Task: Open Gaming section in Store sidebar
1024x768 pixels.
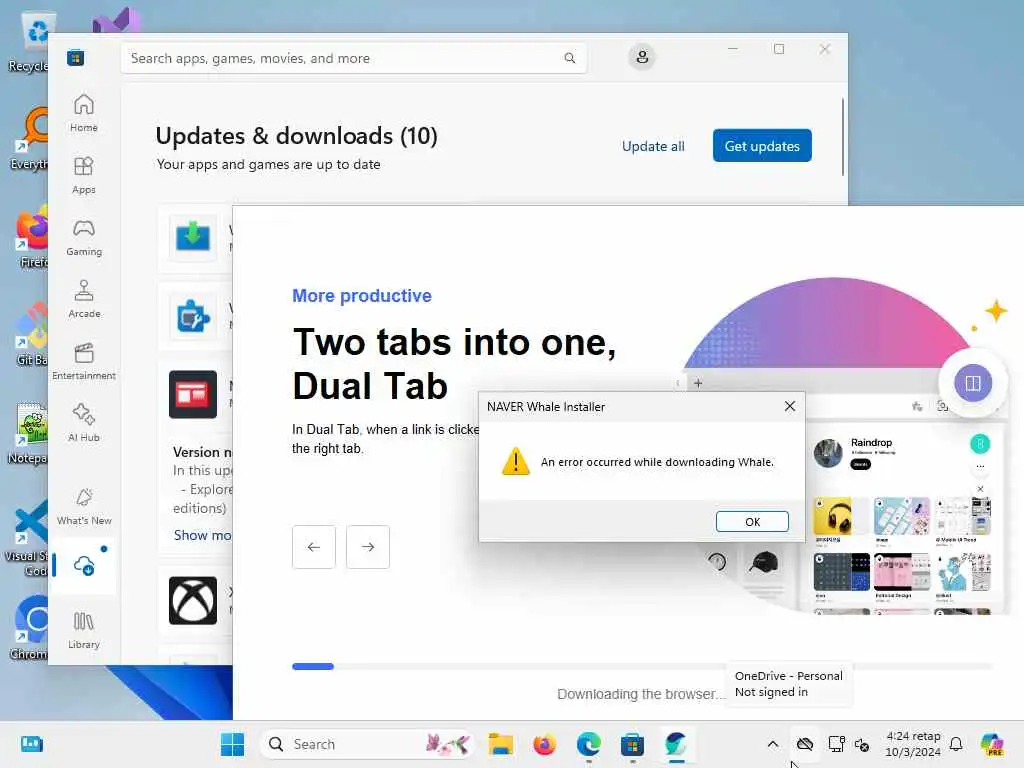Action: 84,237
